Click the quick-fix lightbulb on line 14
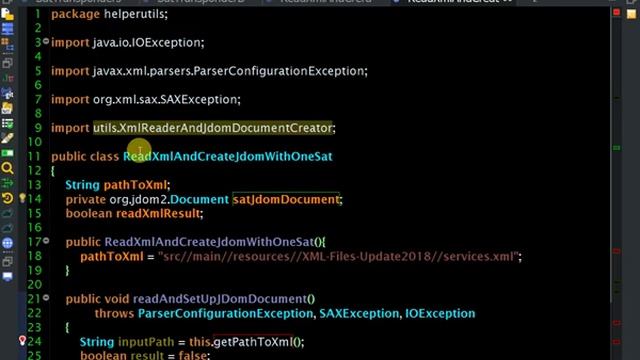Screen dimensions: 640x360 [22, 198]
